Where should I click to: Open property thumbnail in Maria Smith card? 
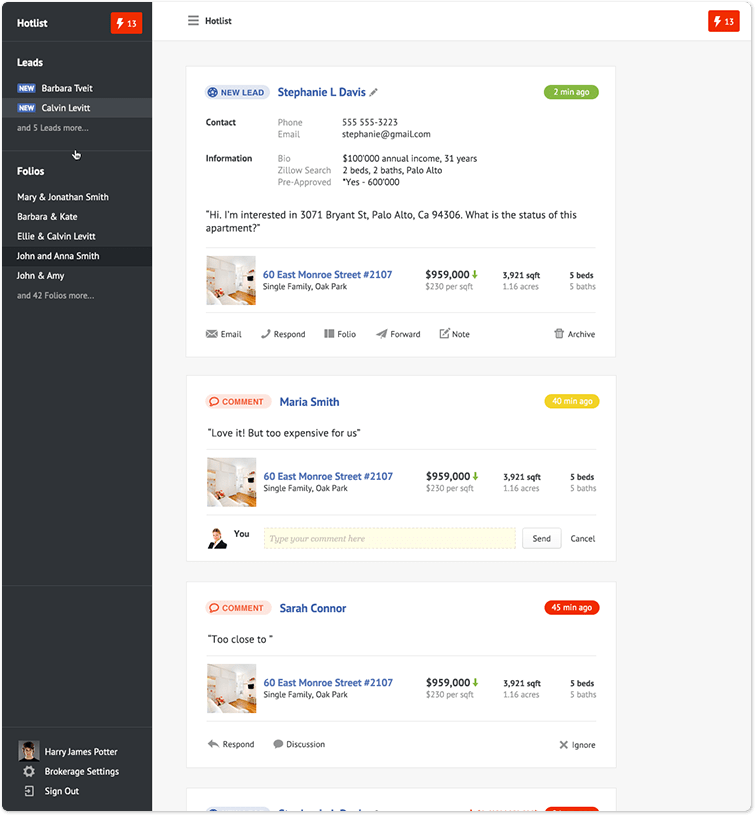(231, 483)
